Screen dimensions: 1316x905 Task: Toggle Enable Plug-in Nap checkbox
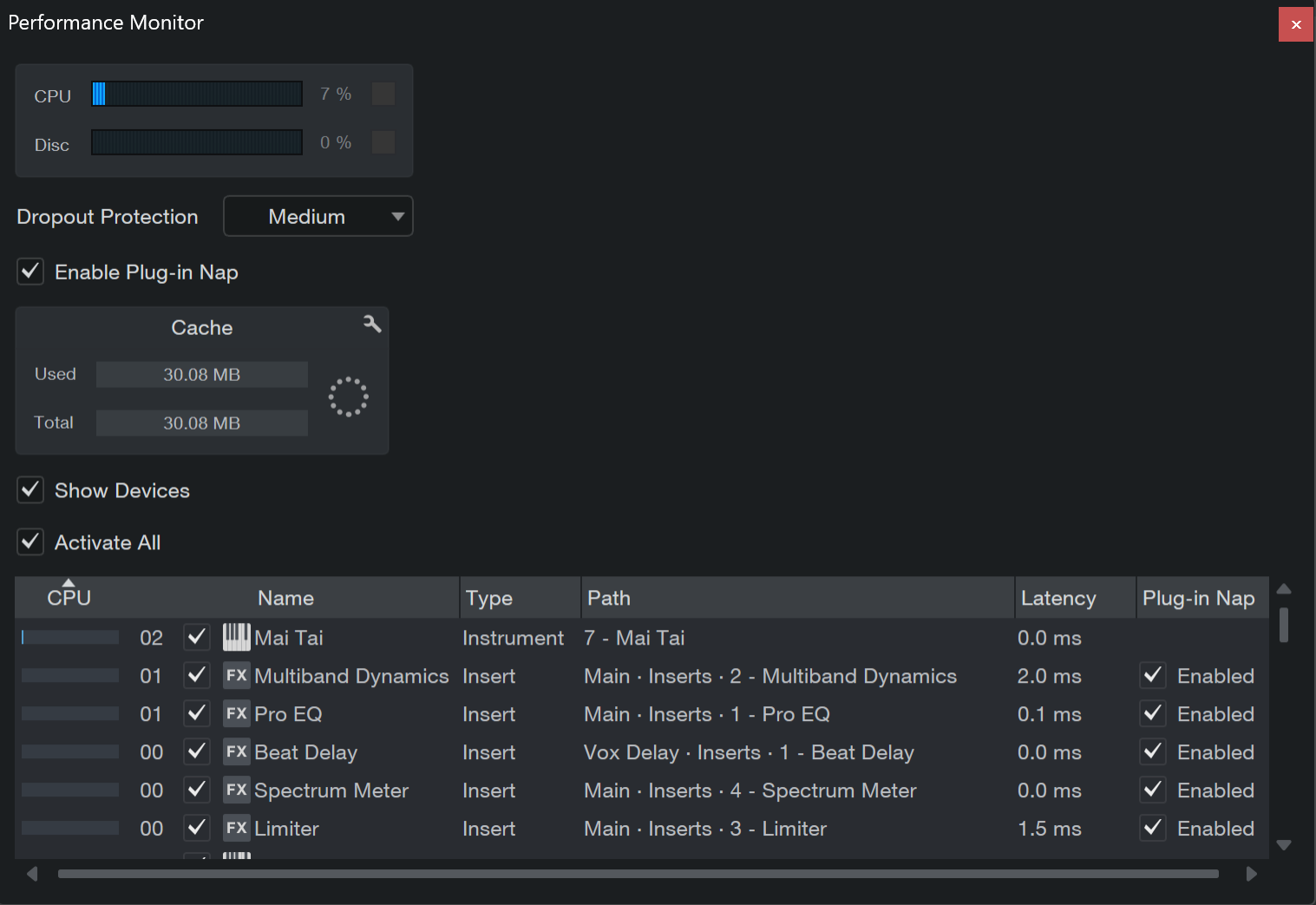(x=30, y=272)
